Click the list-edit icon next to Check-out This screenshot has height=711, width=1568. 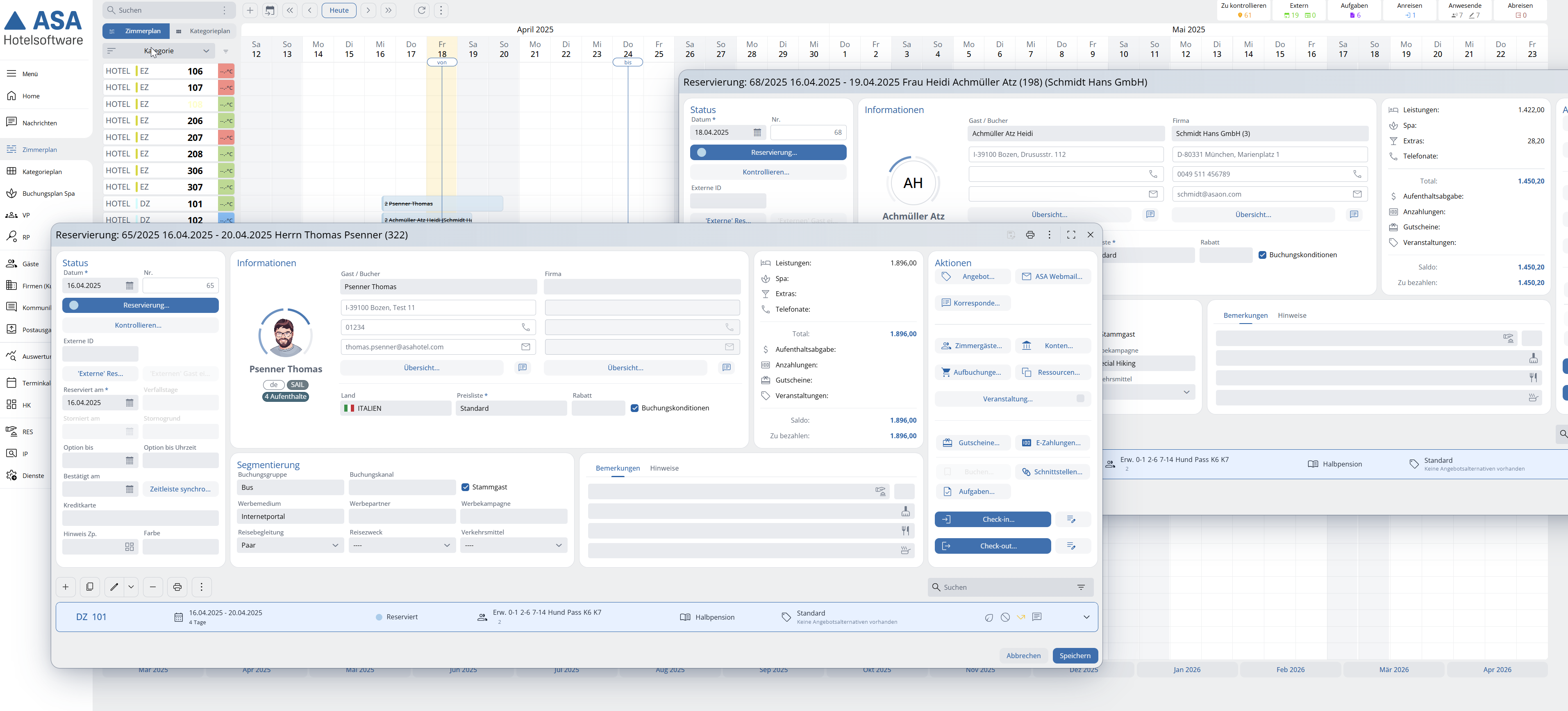[x=1071, y=546]
